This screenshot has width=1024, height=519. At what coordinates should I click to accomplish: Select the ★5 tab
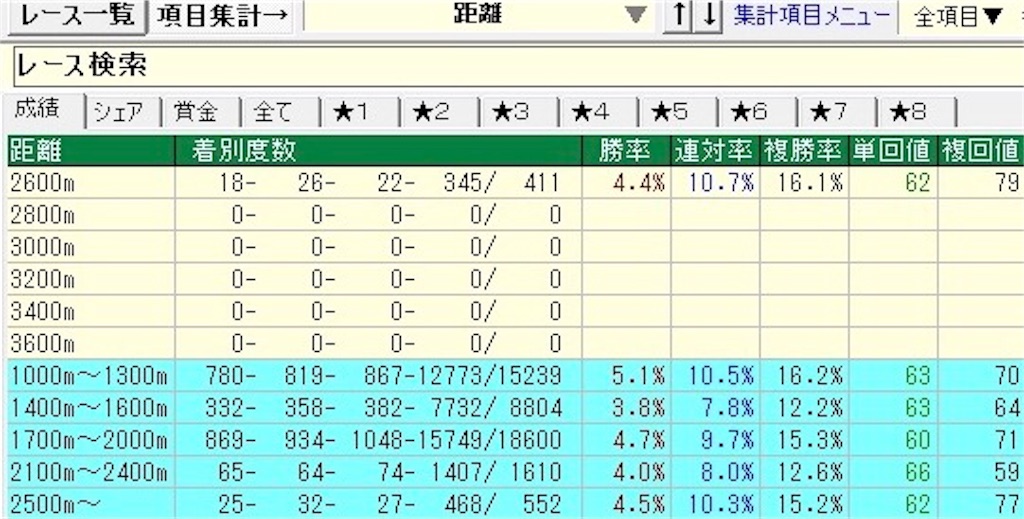tap(679, 113)
